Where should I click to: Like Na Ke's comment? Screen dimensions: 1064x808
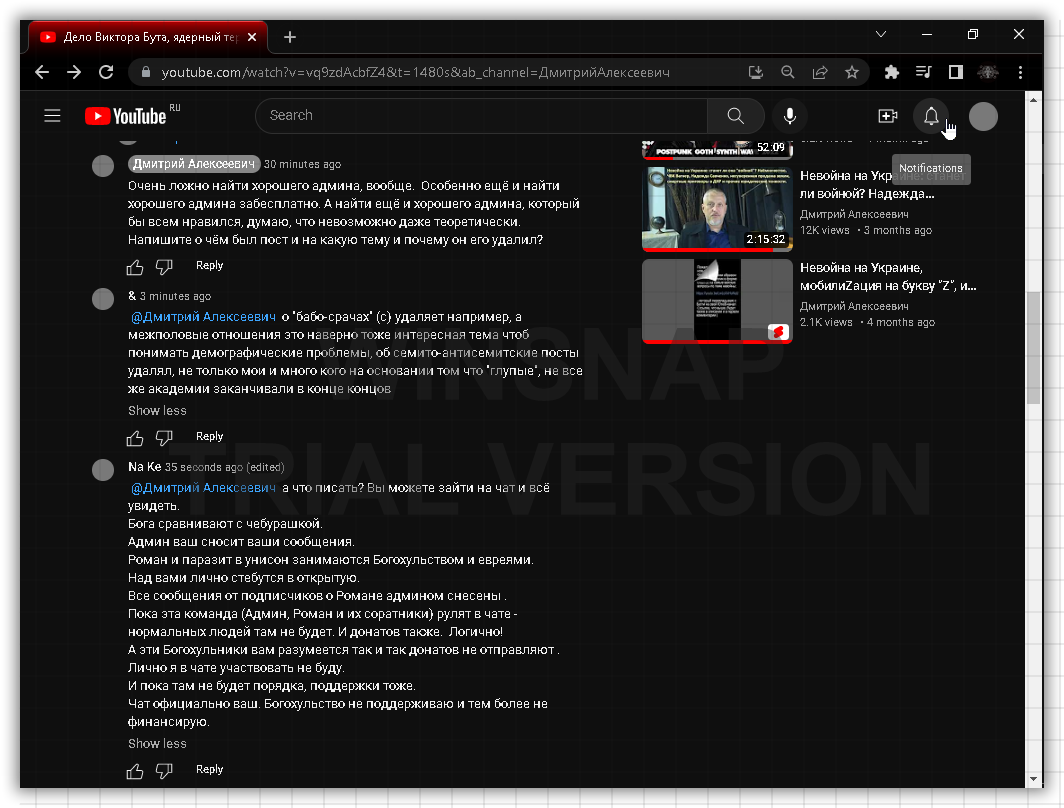135,771
